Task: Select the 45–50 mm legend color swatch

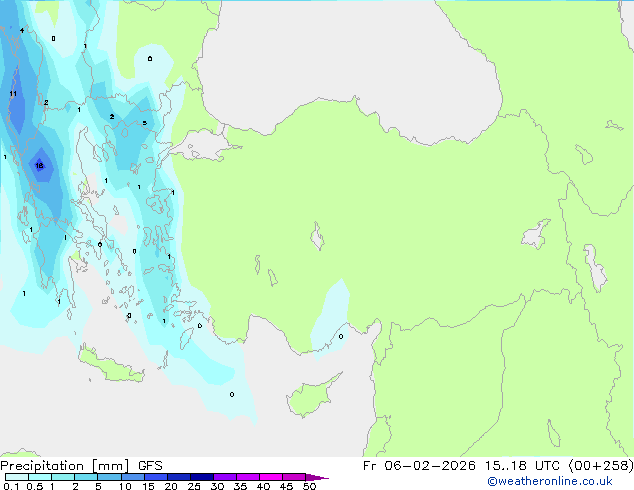Action: [294, 477]
